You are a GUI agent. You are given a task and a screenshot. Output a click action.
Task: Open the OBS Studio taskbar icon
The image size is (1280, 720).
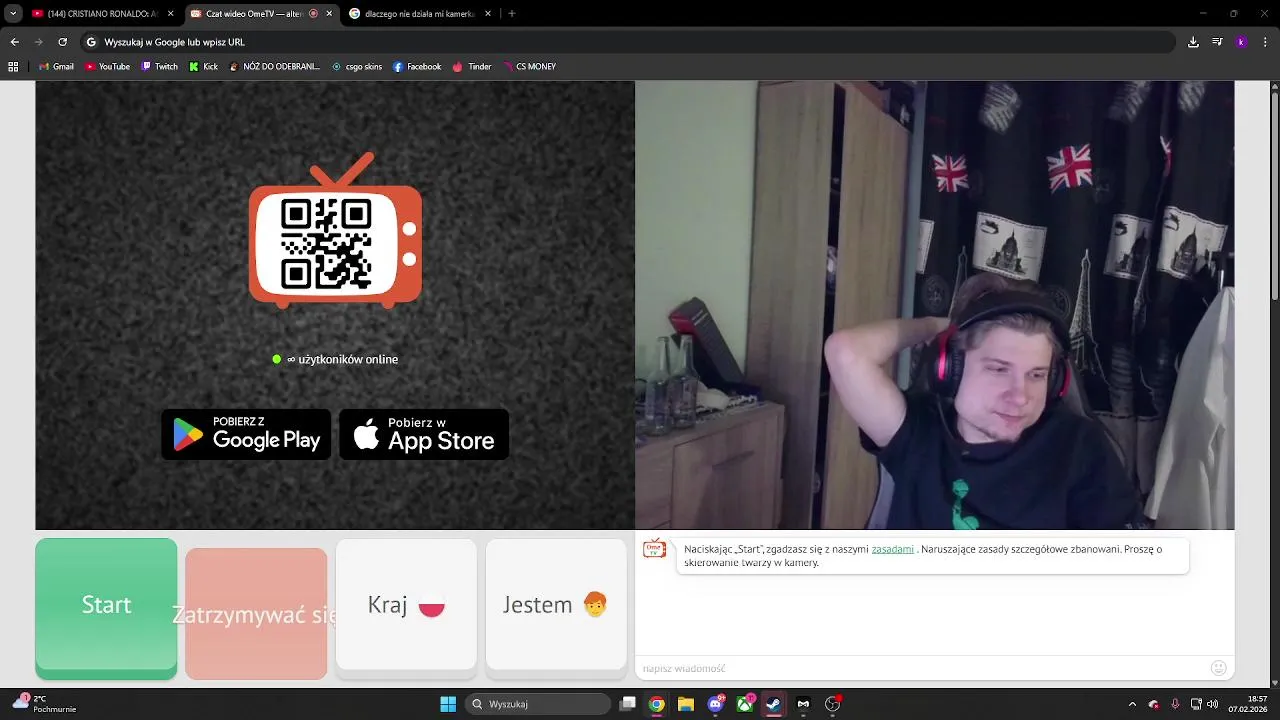[x=832, y=704]
